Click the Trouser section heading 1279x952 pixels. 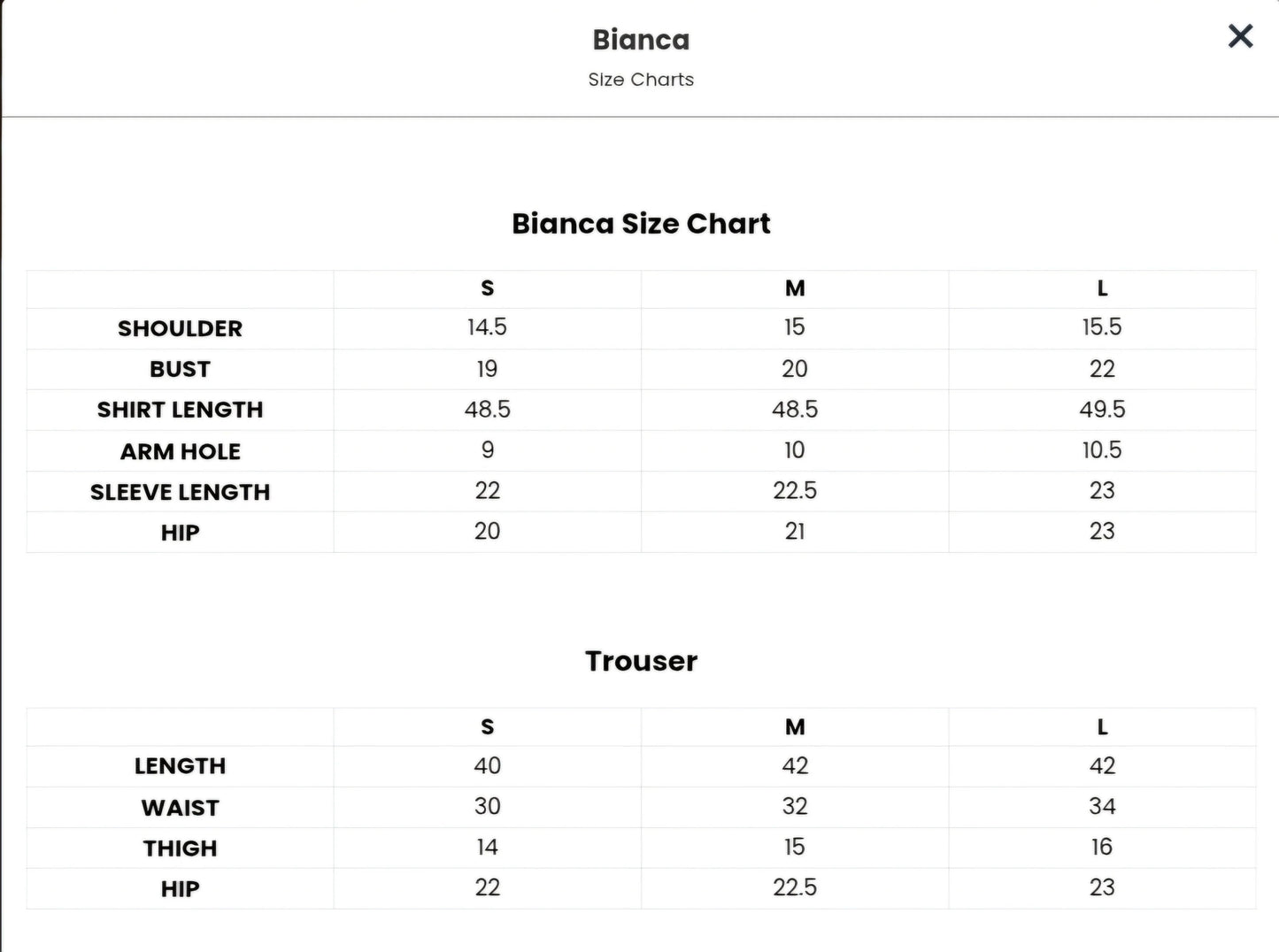641,661
